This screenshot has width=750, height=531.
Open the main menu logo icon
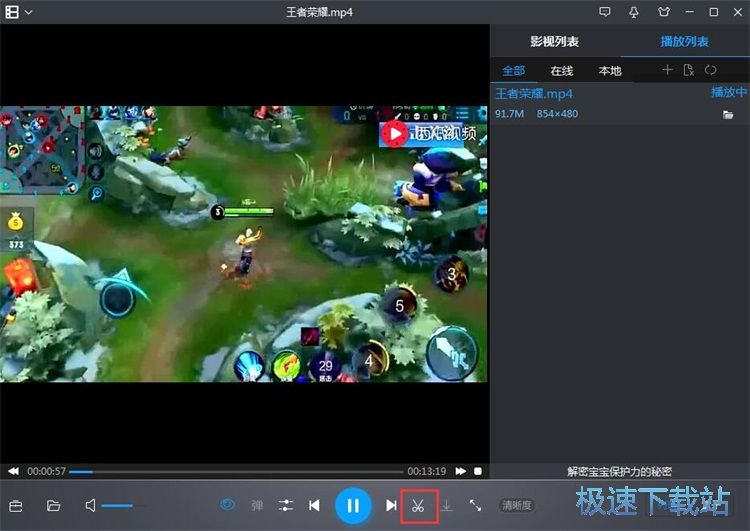(12, 12)
